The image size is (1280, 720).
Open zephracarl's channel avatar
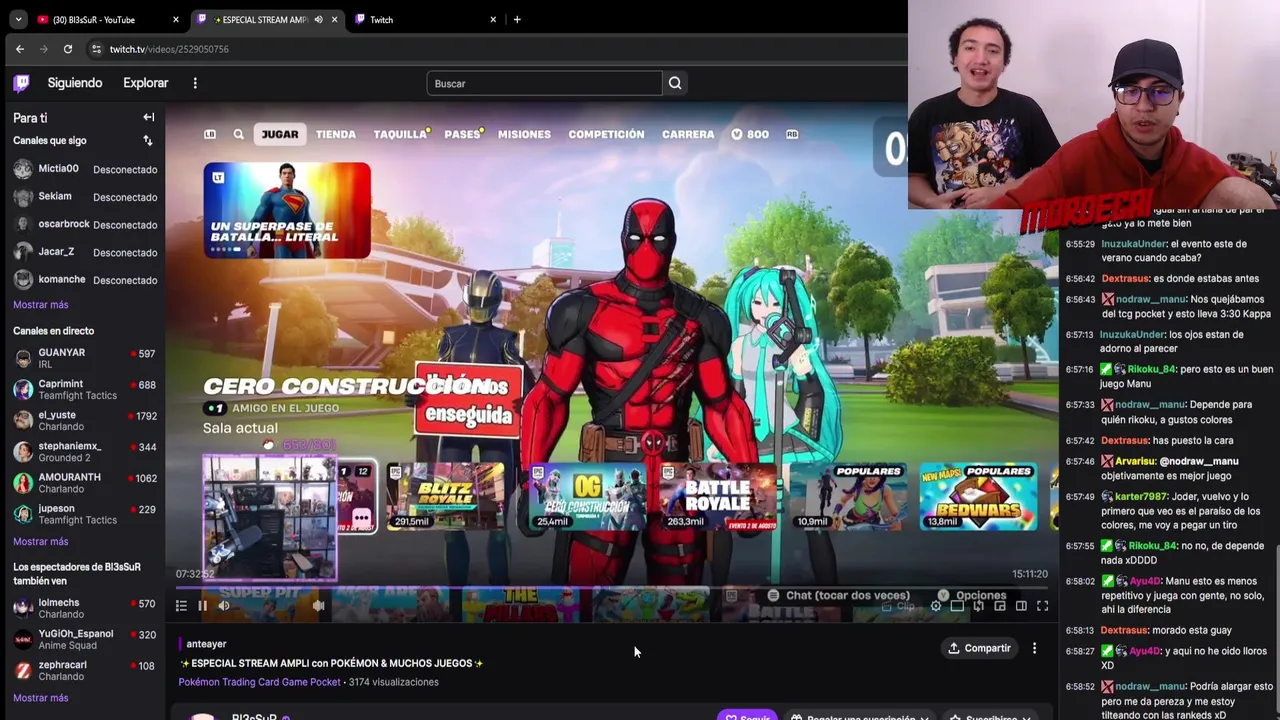23,670
